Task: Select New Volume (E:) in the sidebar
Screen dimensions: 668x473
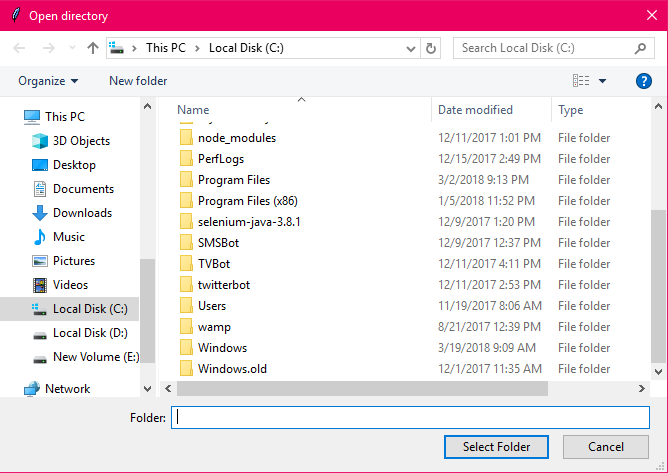Action: tap(86, 357)
